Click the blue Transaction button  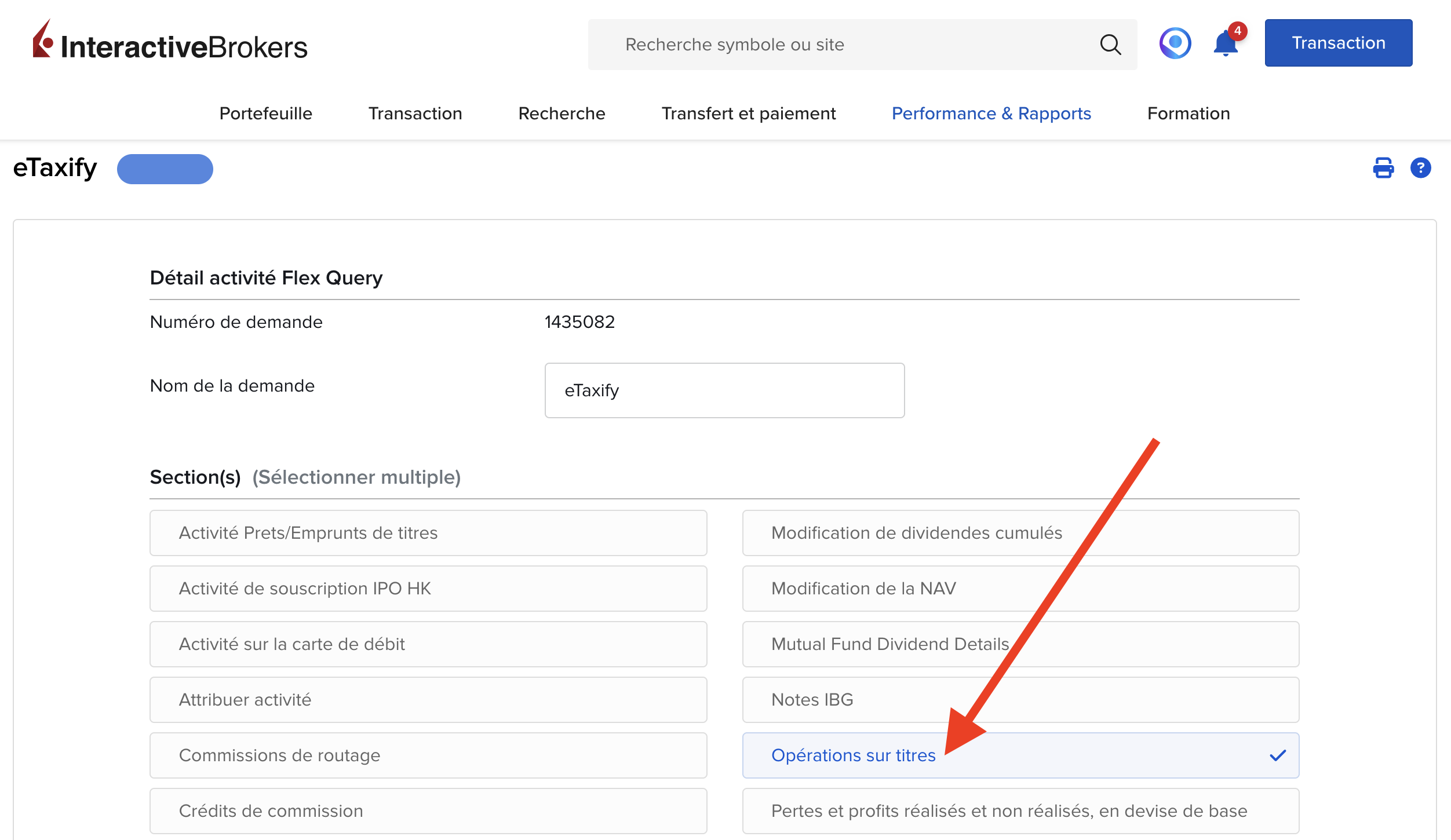[1339, 43]
